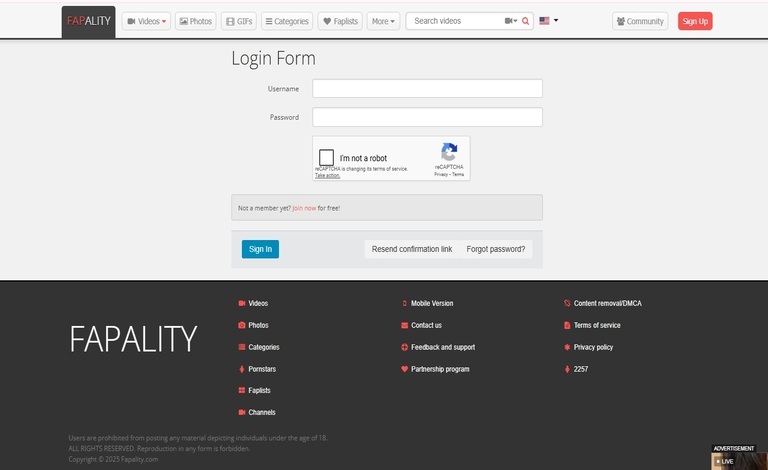Click the Fapality logo in header

(x=88, y=21)
